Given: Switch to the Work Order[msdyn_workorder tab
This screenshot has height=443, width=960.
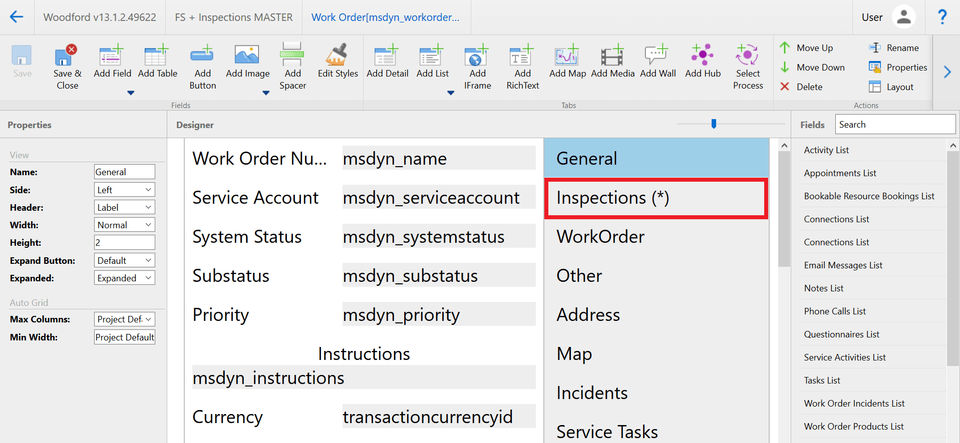Looking at the screenshot, I should (x=386, y=17).
